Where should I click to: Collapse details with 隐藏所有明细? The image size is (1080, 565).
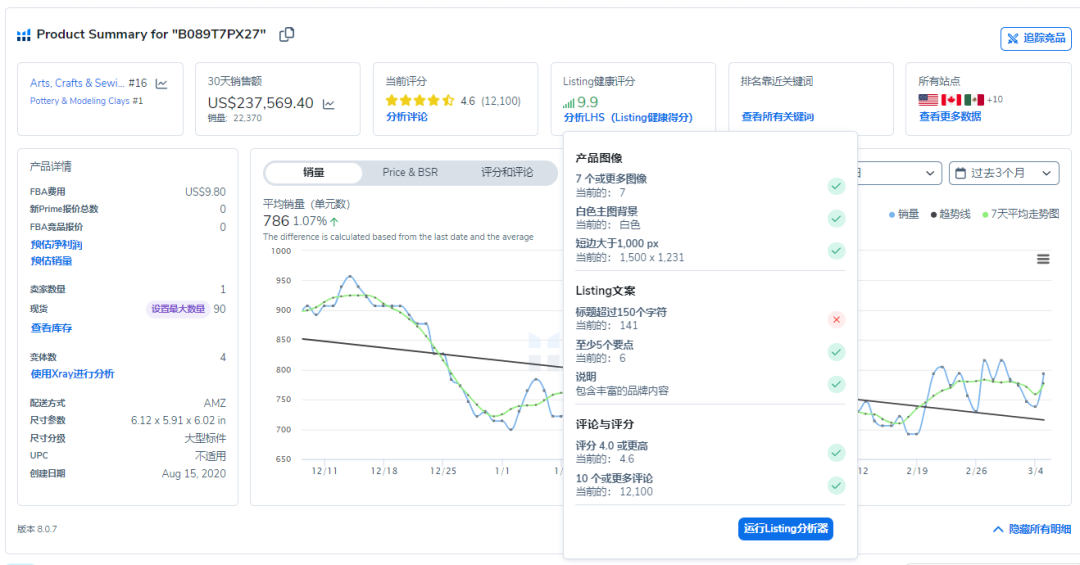(1032, 529)
